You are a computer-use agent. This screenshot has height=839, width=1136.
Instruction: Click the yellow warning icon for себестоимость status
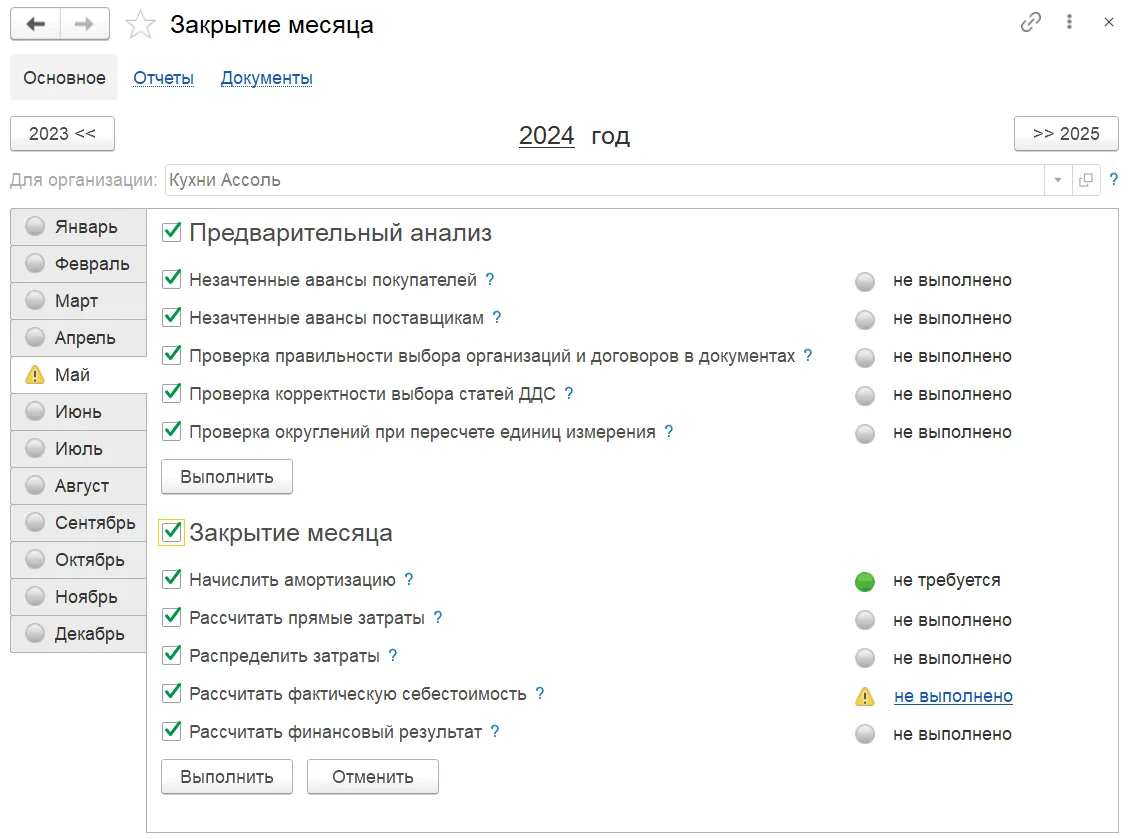[864, 696]
